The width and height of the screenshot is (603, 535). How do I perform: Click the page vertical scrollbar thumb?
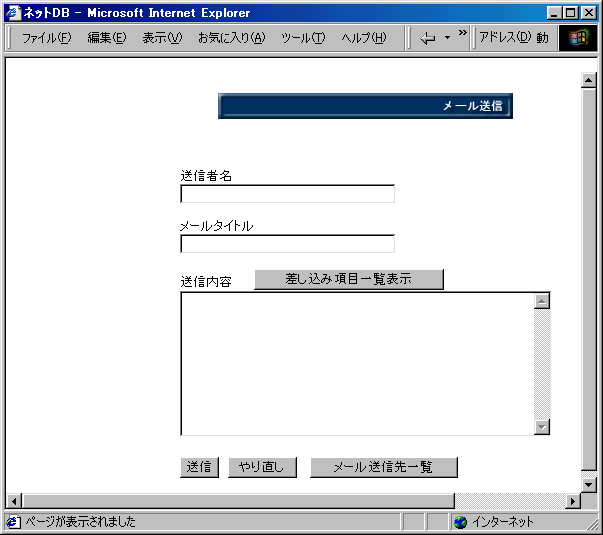point(588,279)
